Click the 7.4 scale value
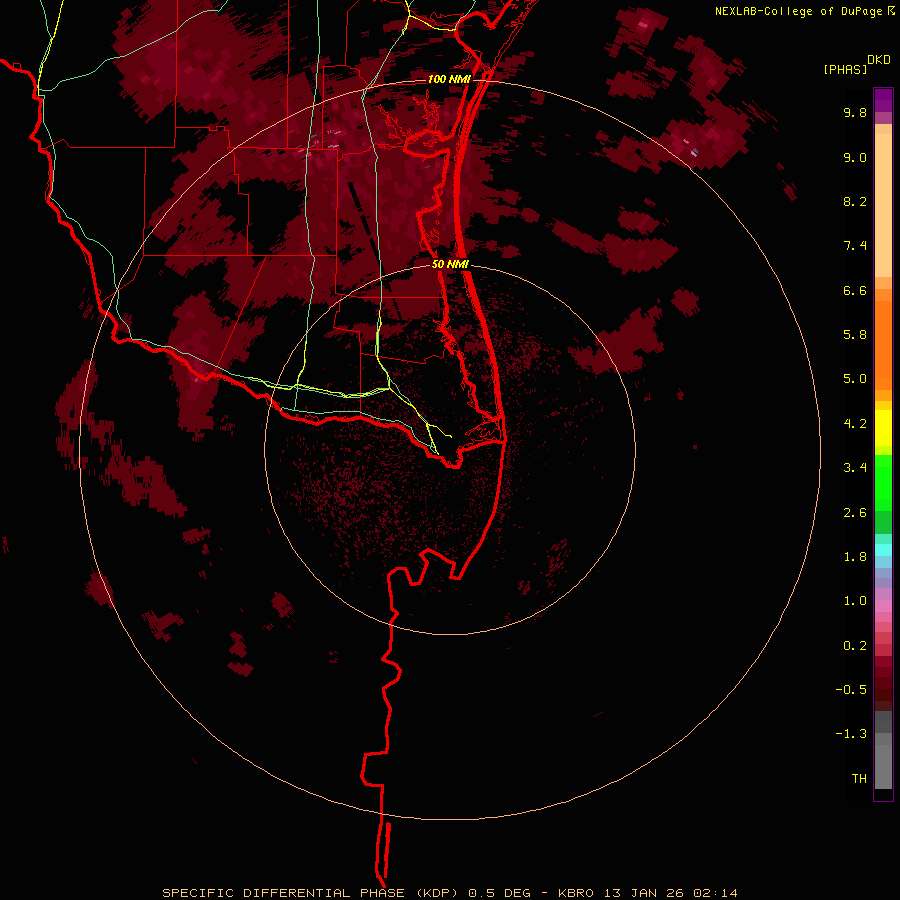Screen dimensions: 900x900 pos(855,246)
